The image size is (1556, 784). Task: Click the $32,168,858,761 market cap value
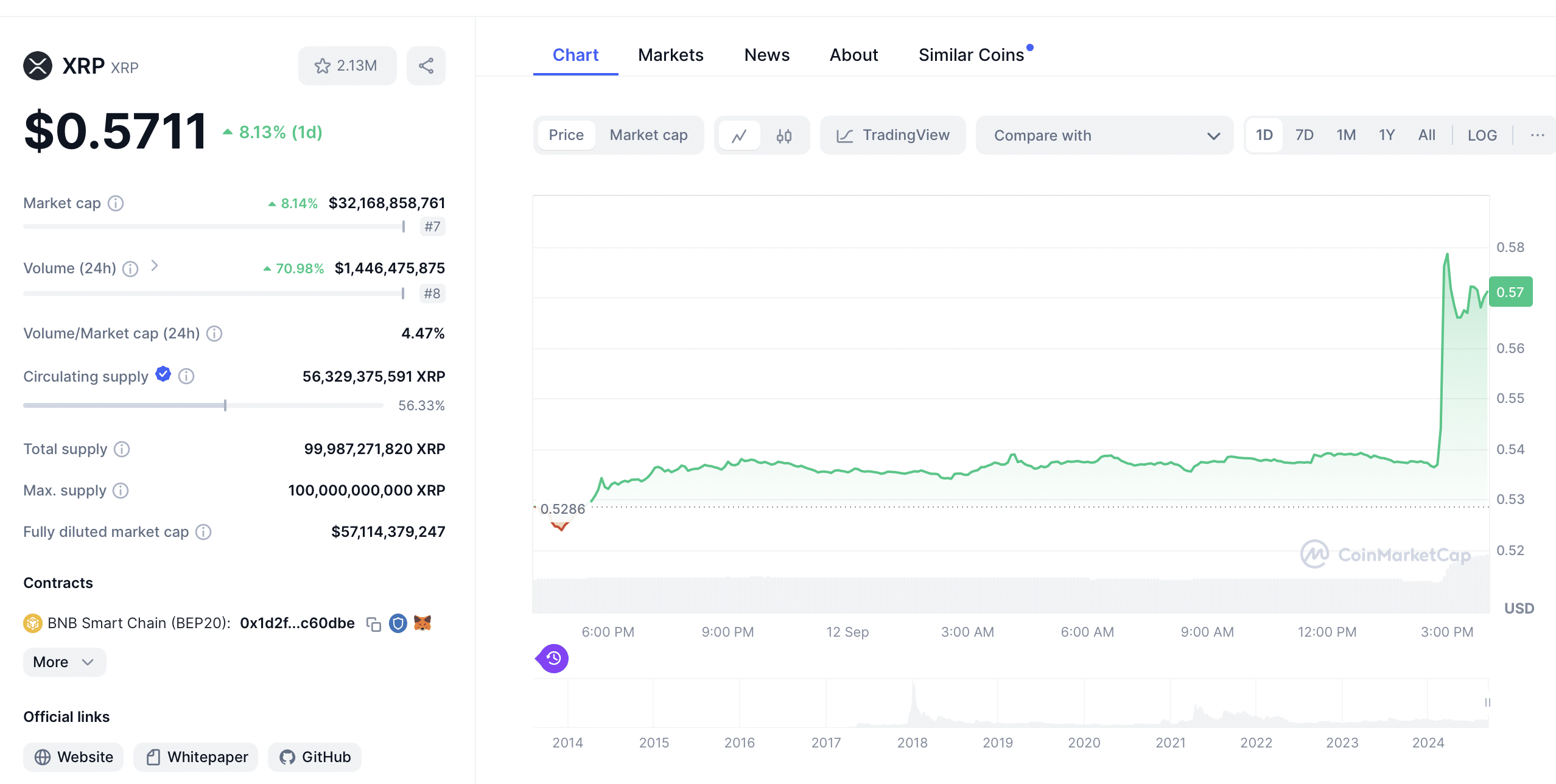point(387,203)
